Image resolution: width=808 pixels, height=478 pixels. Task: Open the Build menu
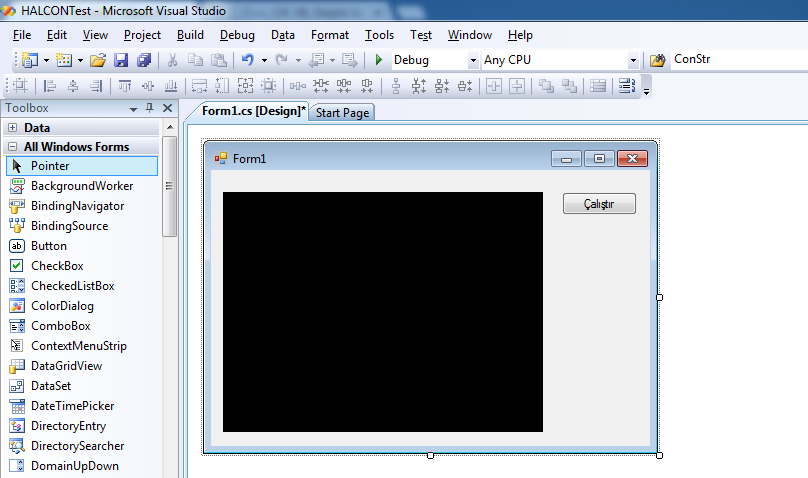(190, 35)
